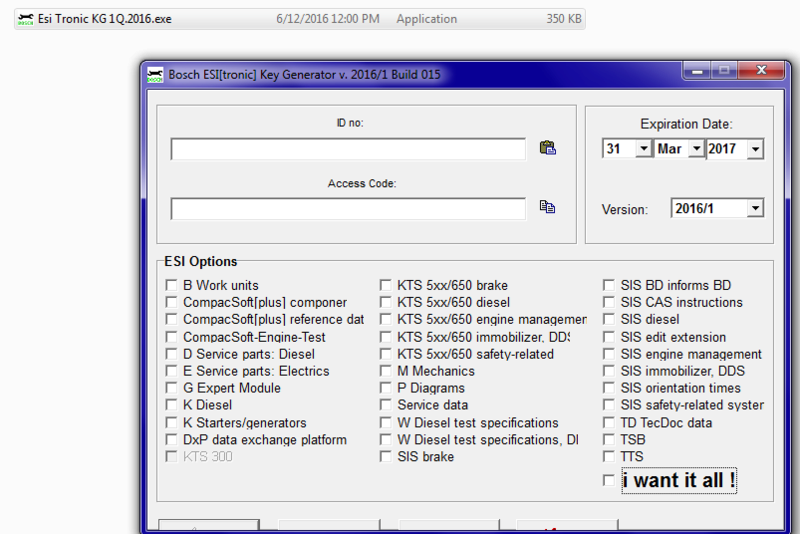The width and height of the screenshot is (800, 534).
Task: Check K Starters/generators box
Action: 171,423
